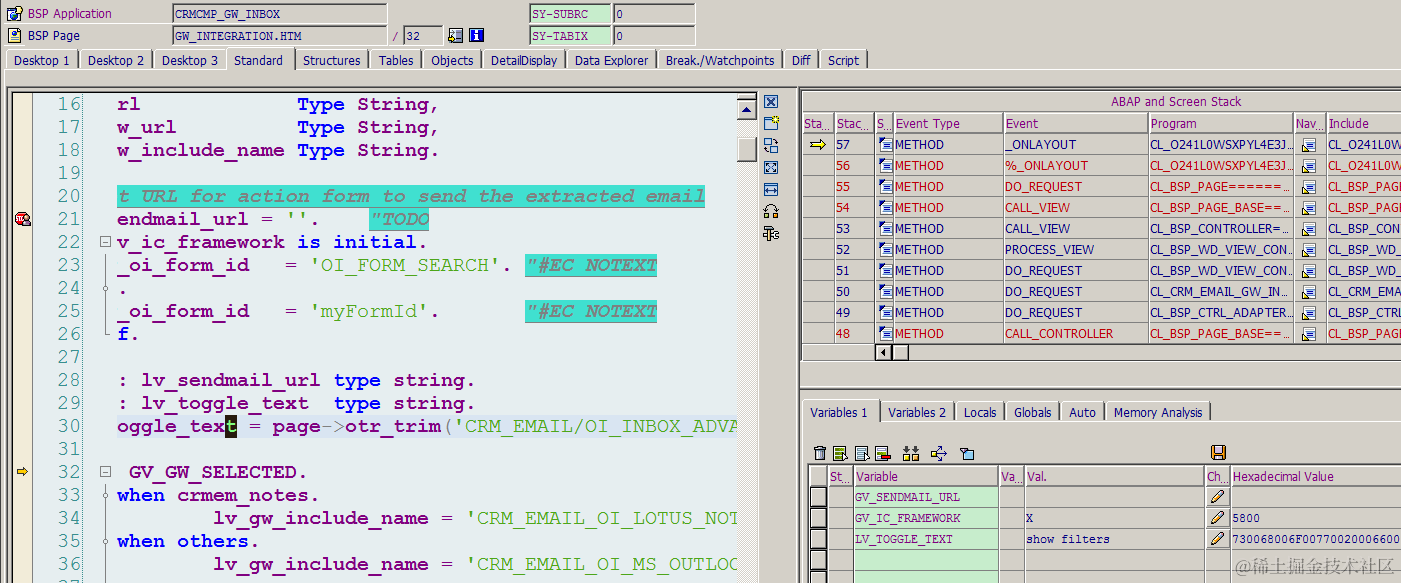
Task: Click the stack table horizontal scroll left arrow
Action: tap(883, 352)
